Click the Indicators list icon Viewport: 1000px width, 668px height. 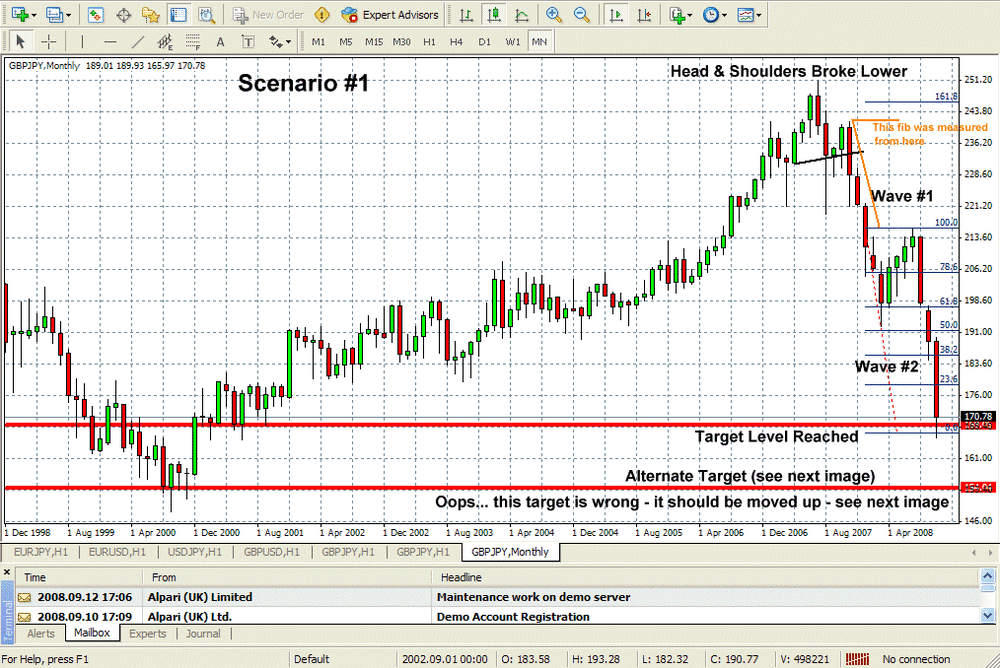[x=677, y=15]
